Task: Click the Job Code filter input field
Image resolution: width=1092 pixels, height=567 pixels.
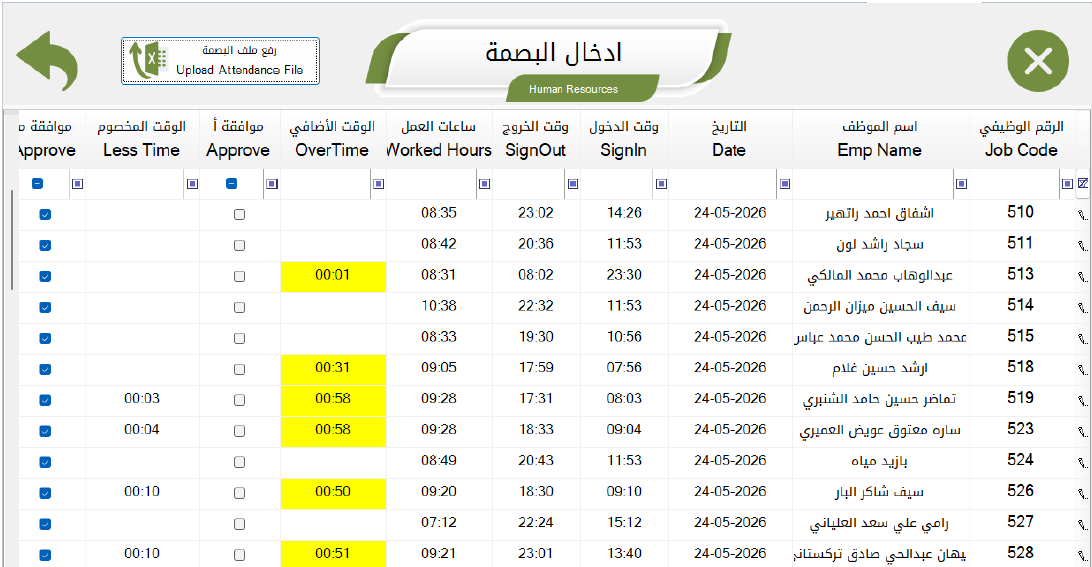Action: [1014, 184]
